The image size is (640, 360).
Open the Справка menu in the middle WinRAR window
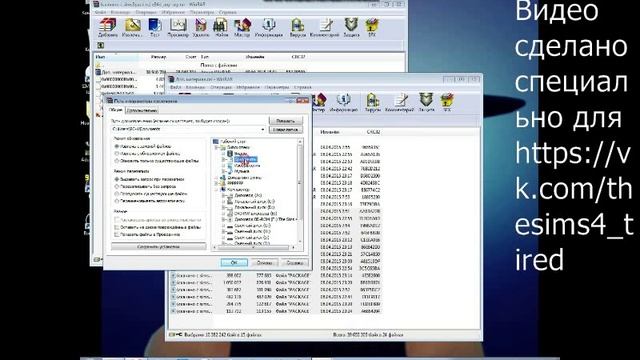coord(302,87)
